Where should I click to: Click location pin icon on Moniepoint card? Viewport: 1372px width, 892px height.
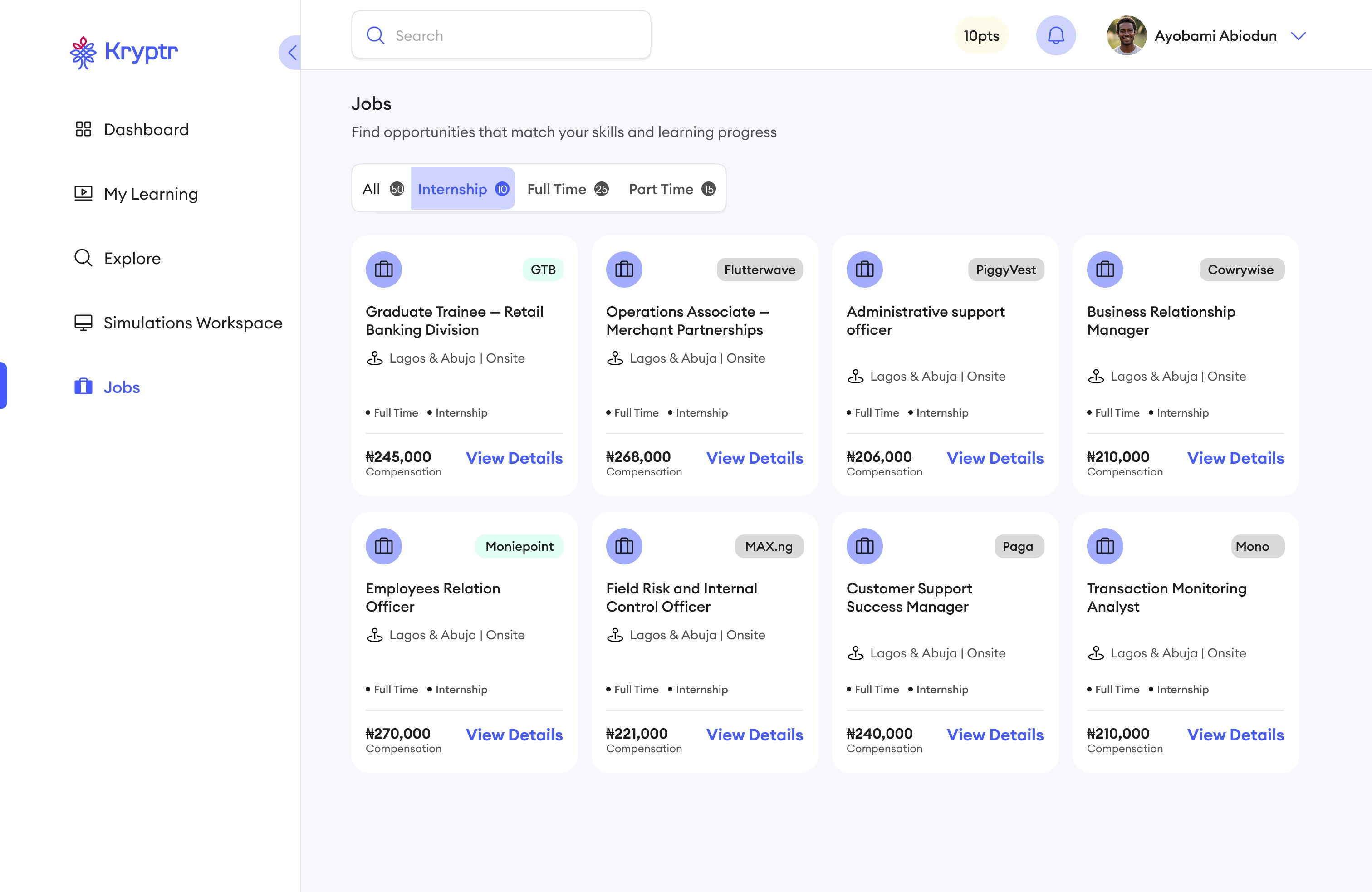click(375, 635)
